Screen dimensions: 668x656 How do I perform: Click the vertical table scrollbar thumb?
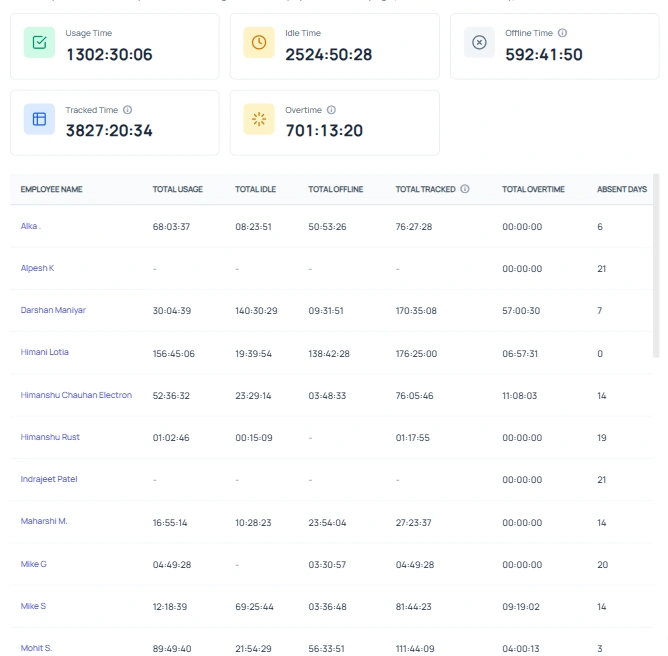pos(656,265)
